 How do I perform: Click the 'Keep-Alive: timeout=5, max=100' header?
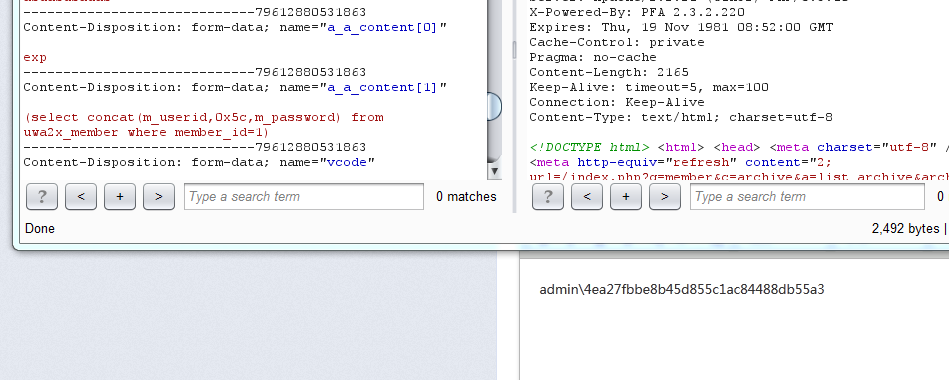coord(649,87)
